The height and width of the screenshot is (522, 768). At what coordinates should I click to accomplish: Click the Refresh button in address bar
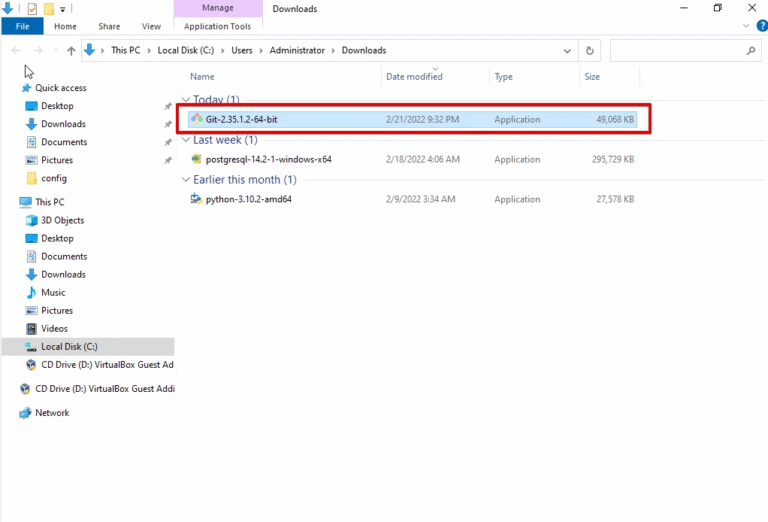(x=590, y=50)
